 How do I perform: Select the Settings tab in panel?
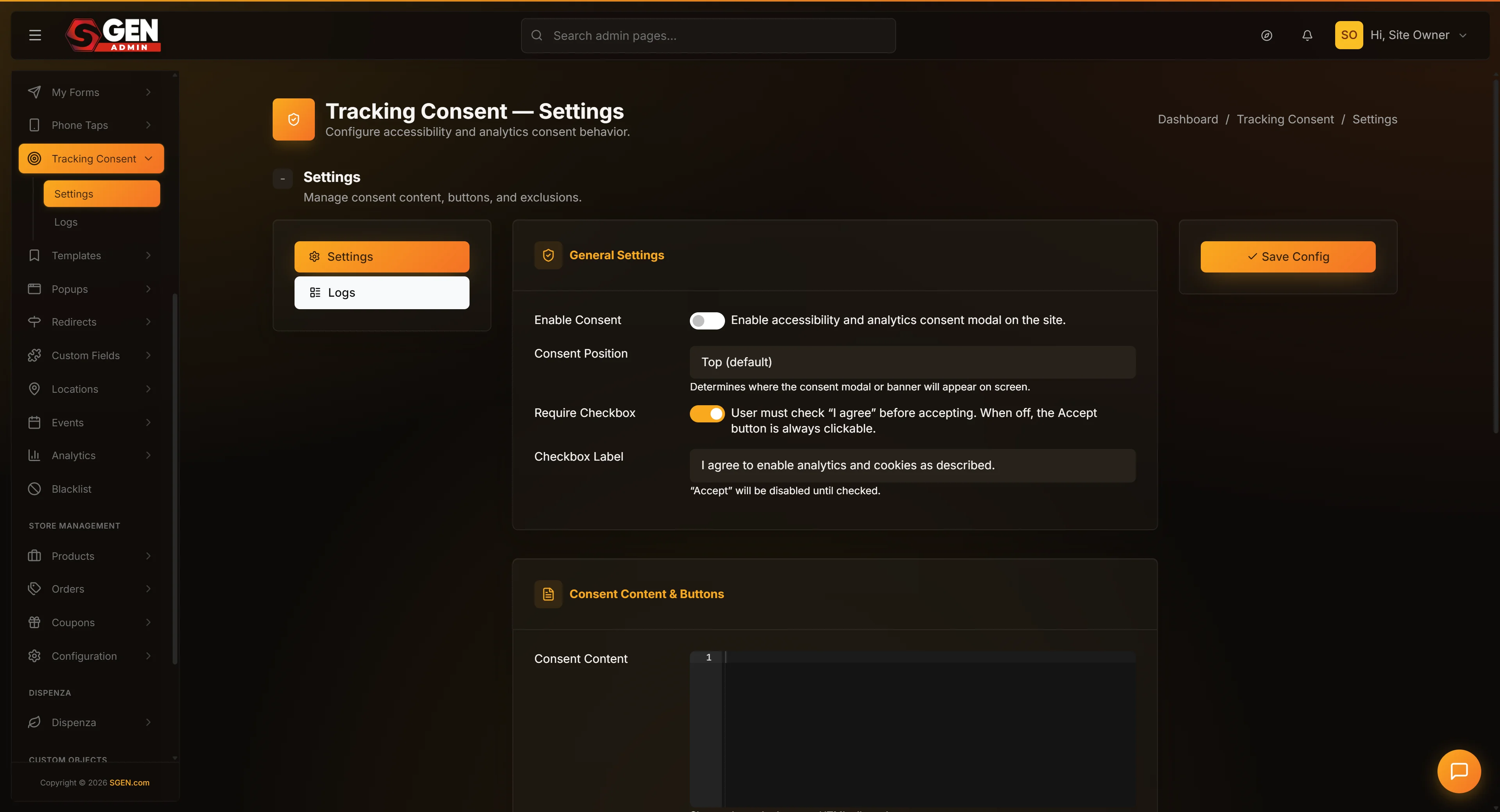pos(382,257)
